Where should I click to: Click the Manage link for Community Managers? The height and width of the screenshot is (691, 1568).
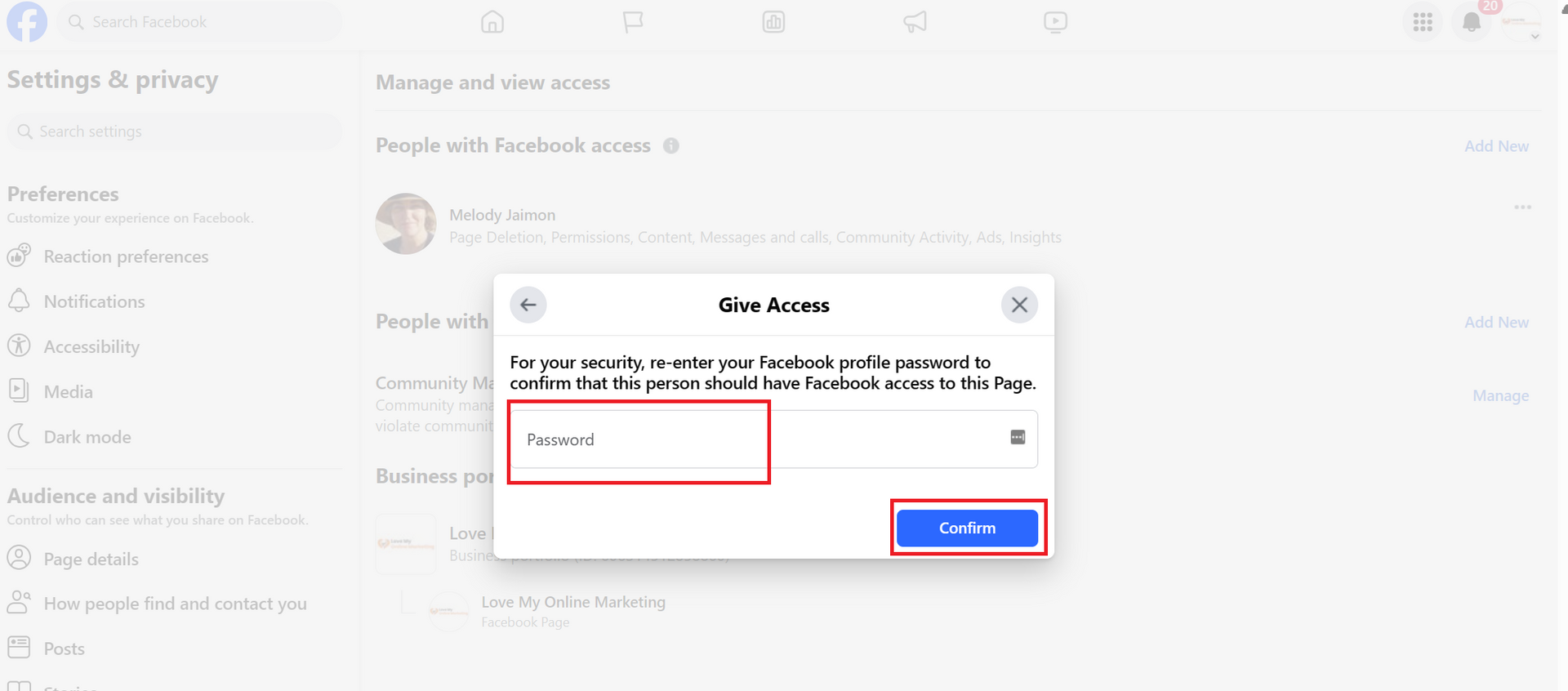tap(1500, 395)
